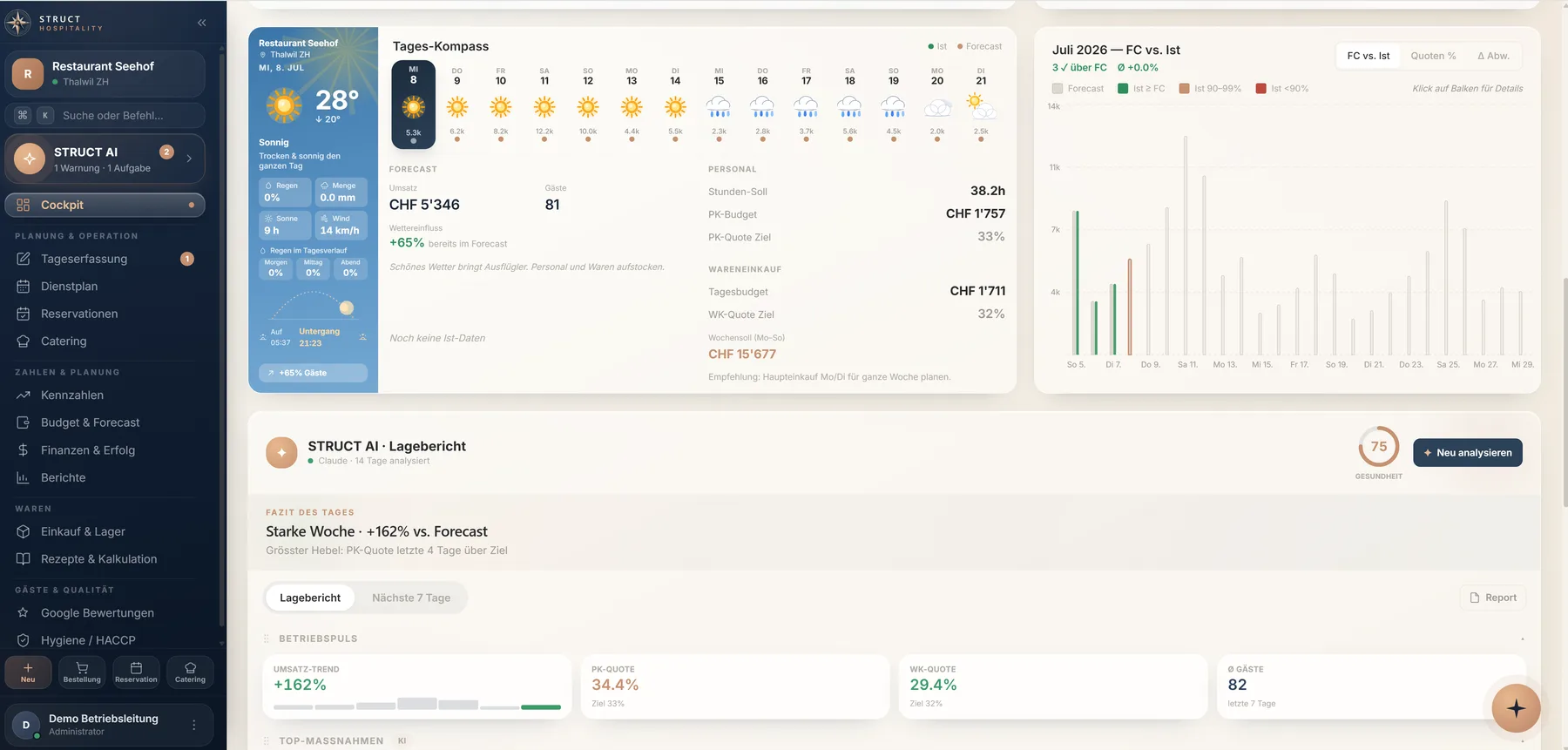1568x750 pixels.
Task: Click the +65% Gäste badge
Action: (313, 373)
